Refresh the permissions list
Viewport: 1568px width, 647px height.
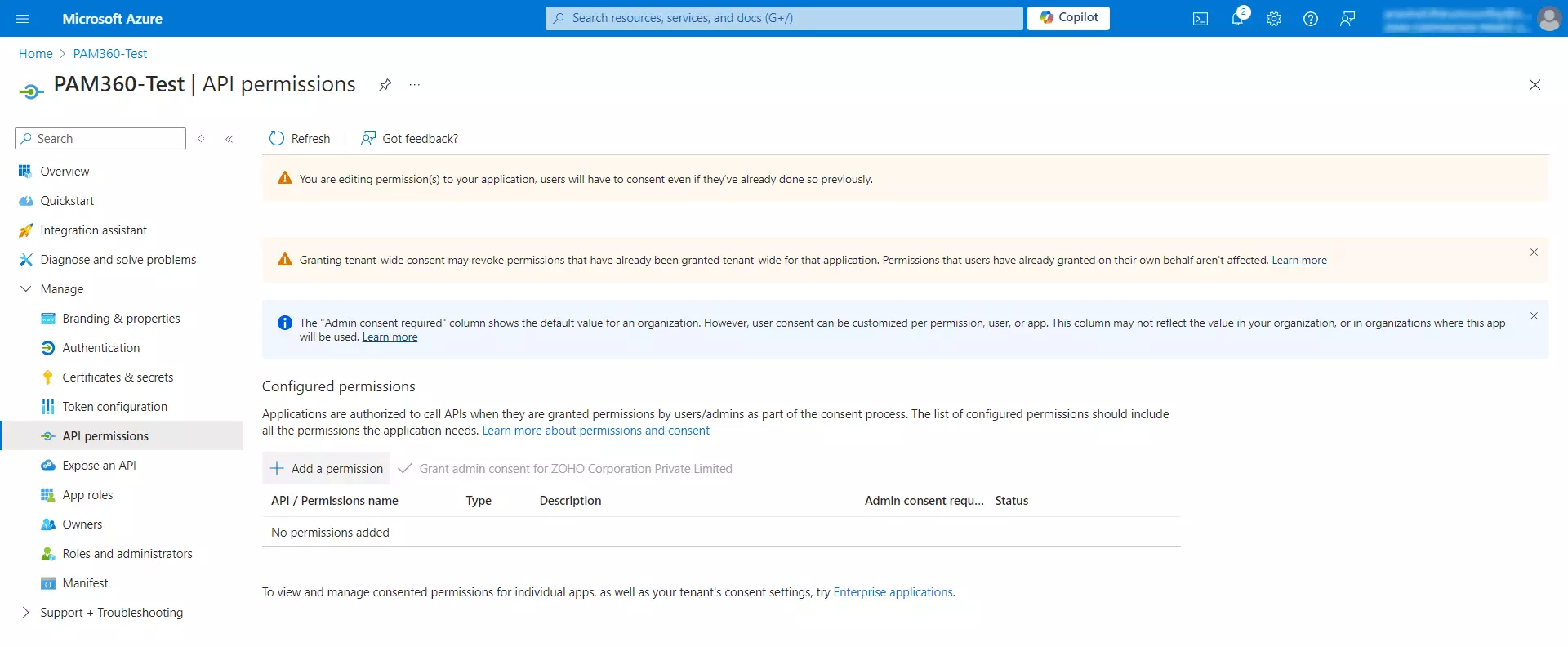pos(300,139)
